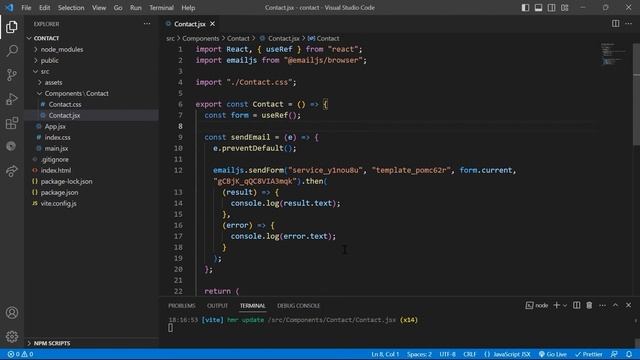Open main.jsx in the explorer
The image size is (640, 360).
coord(91,149)
